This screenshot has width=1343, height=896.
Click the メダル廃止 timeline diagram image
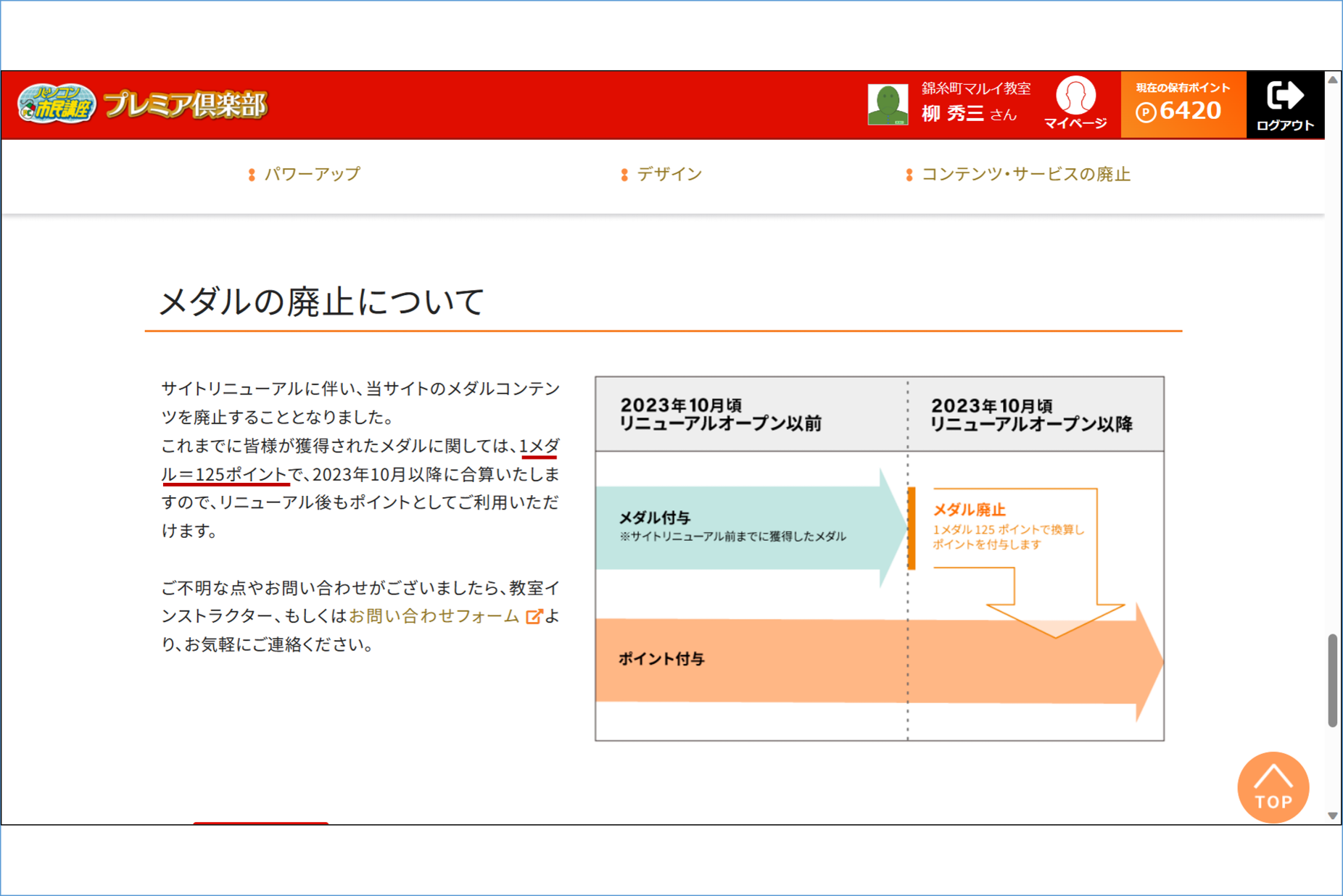pos(879,558)
